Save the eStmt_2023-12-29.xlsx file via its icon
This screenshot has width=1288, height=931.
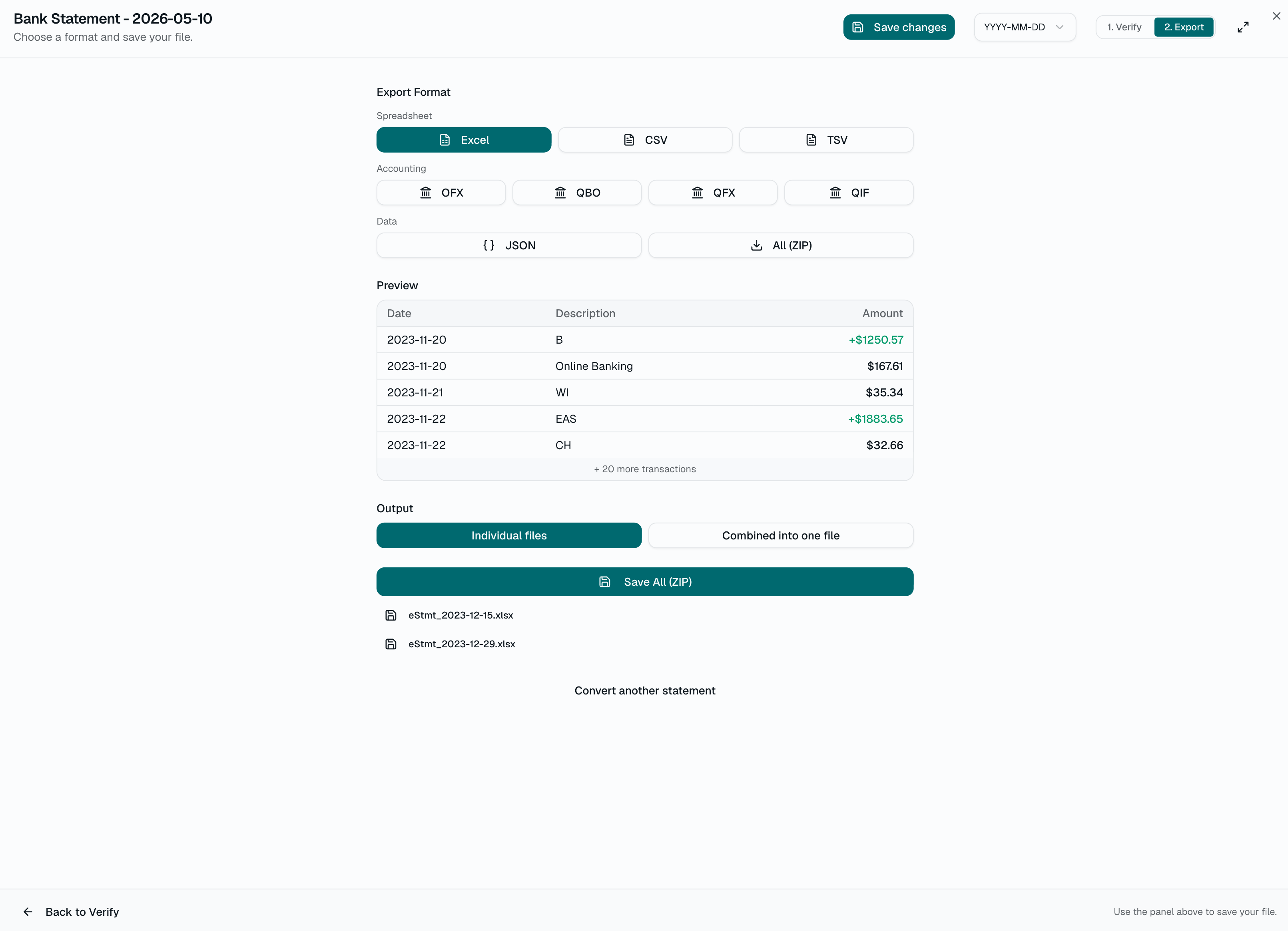pos(391,644)
